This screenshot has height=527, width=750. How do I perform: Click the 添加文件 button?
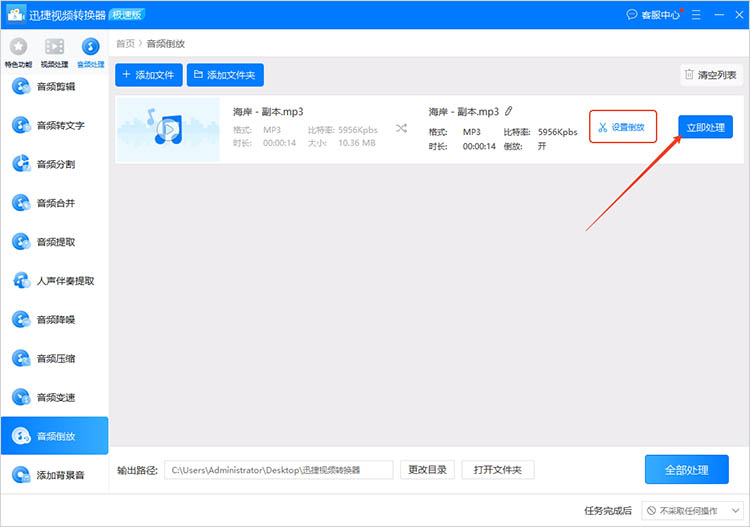(x=149, y=75)
